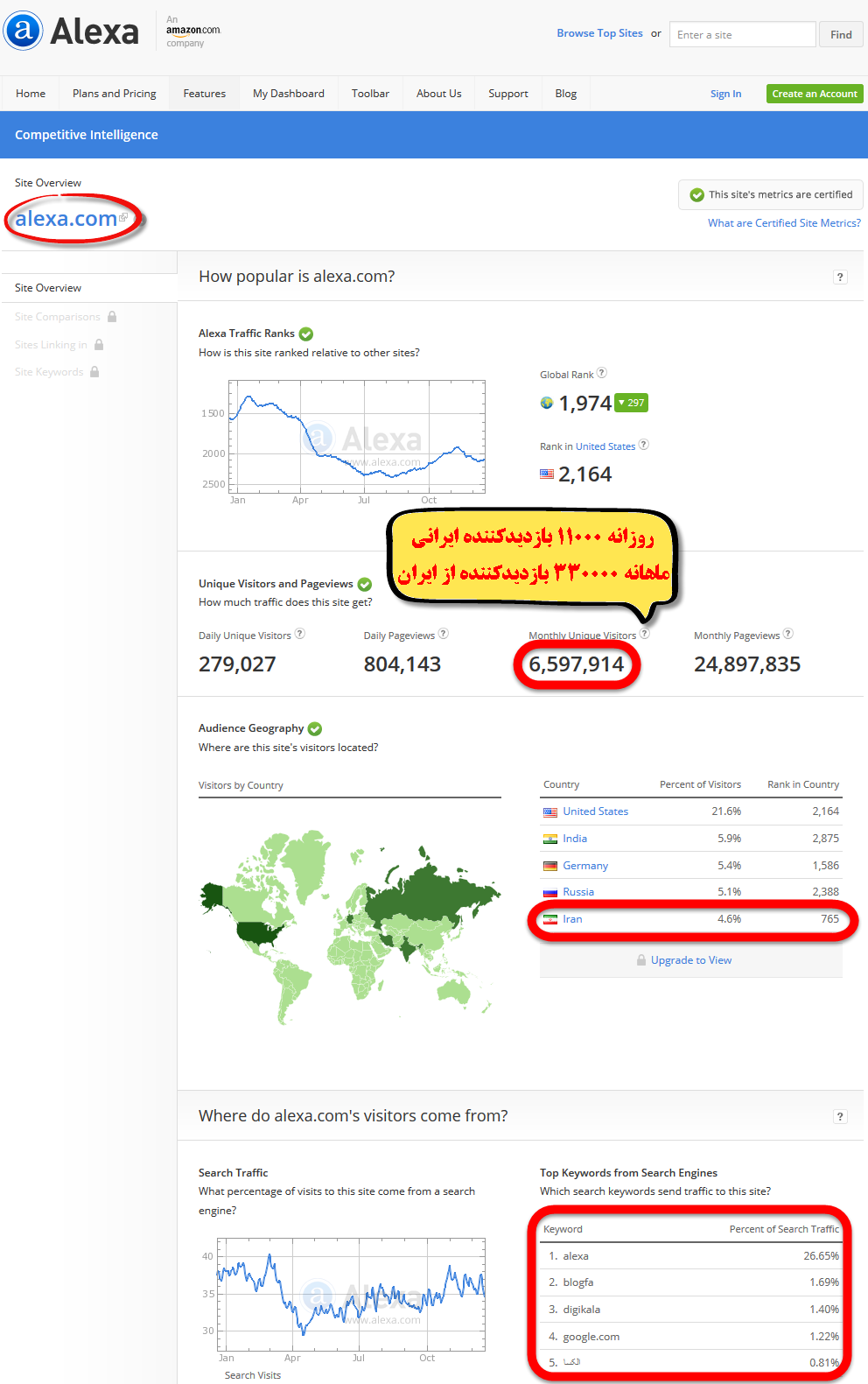Click the Germany flag in country table

click(550, 866)
